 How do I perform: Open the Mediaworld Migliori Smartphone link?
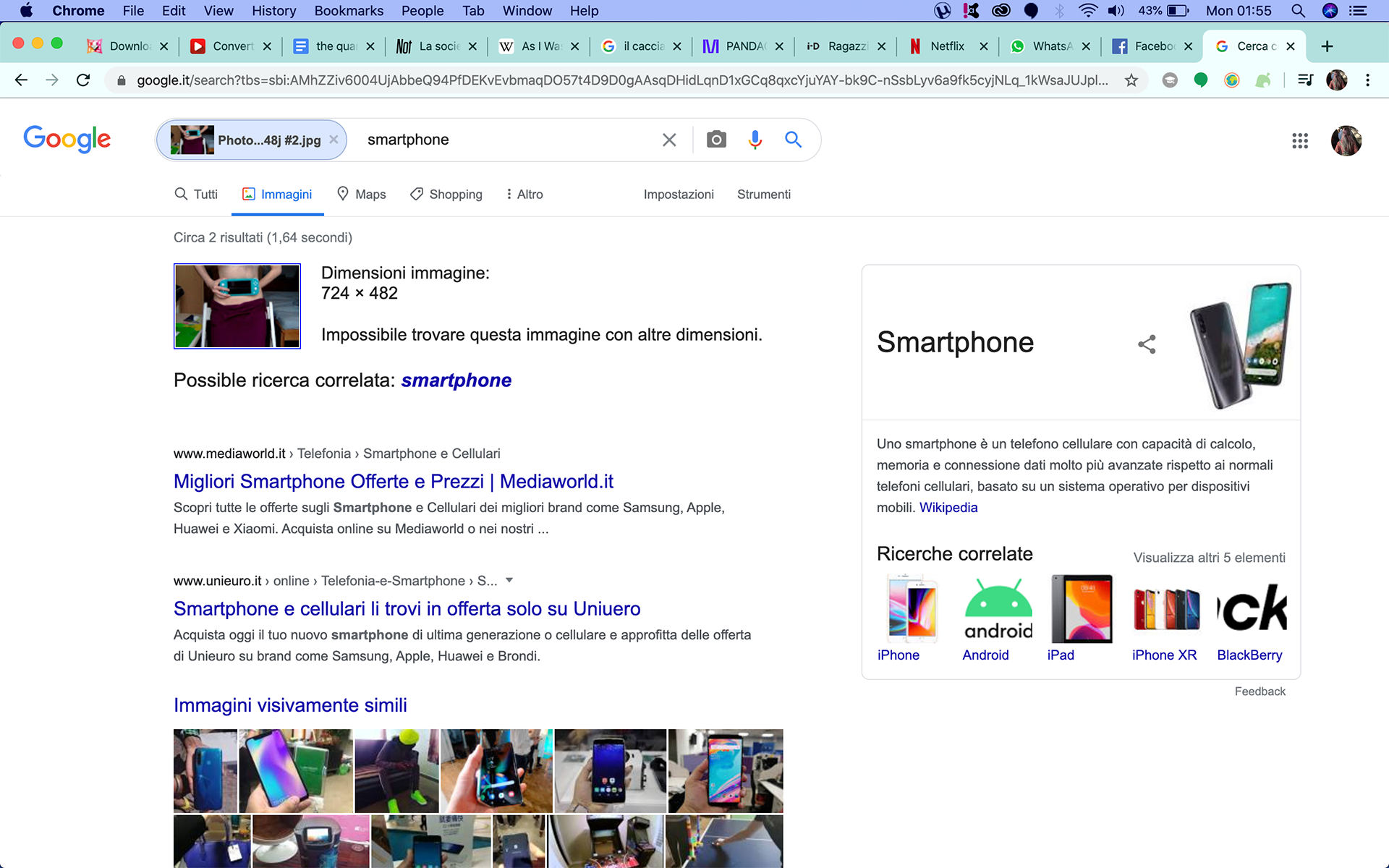click(394, 481)
